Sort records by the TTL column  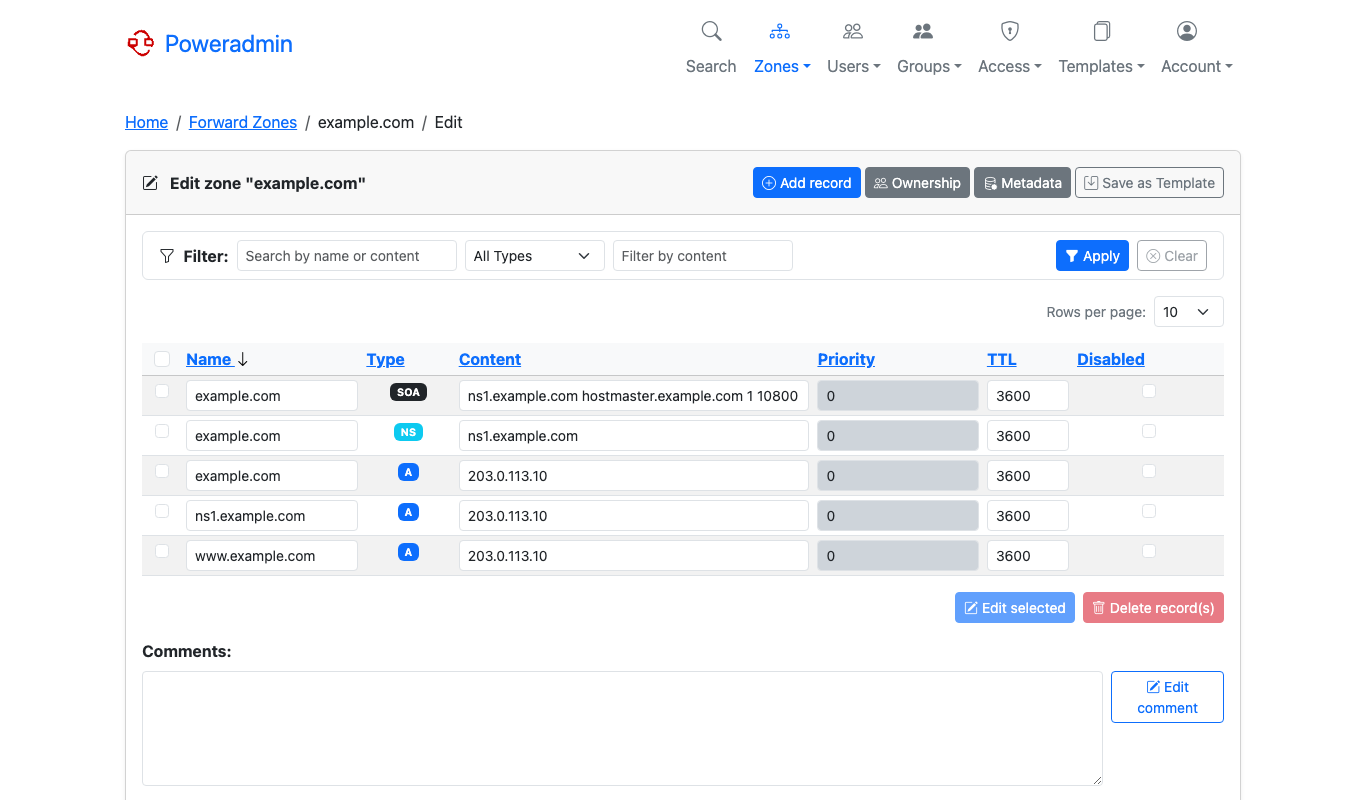(1001, 359)
